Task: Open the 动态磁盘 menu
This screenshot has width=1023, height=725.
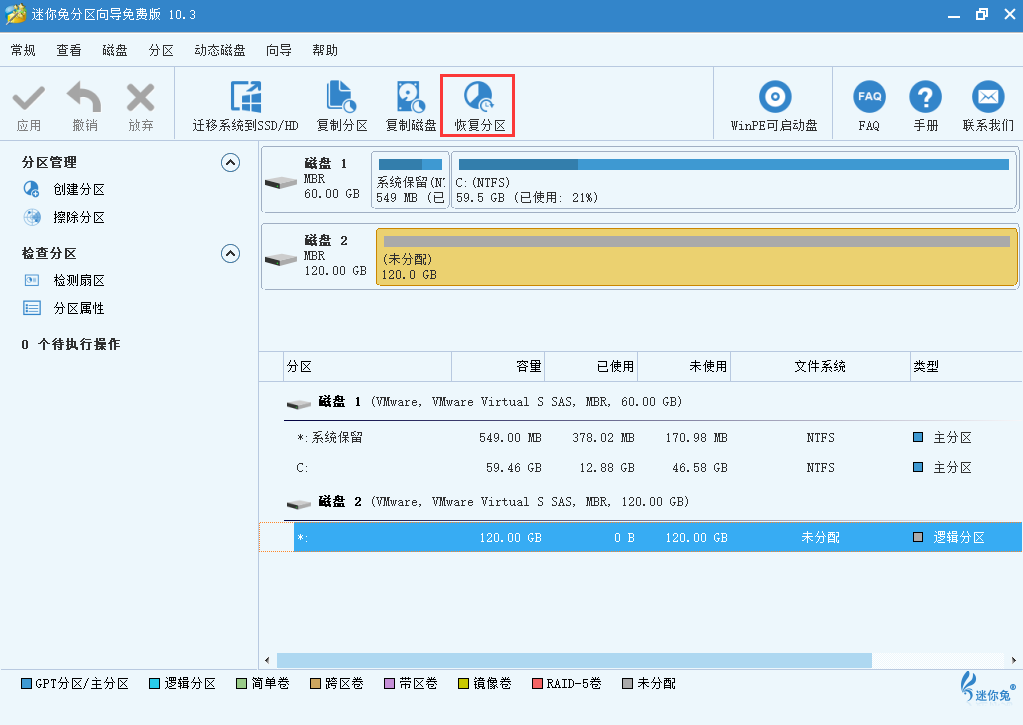Action: tap(220, 50)
